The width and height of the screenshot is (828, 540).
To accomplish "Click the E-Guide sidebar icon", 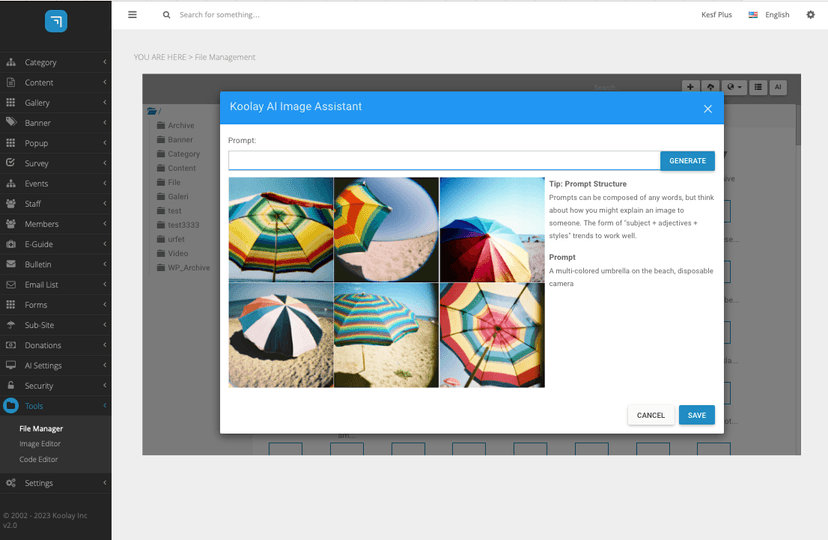I will tap(11, 244).
